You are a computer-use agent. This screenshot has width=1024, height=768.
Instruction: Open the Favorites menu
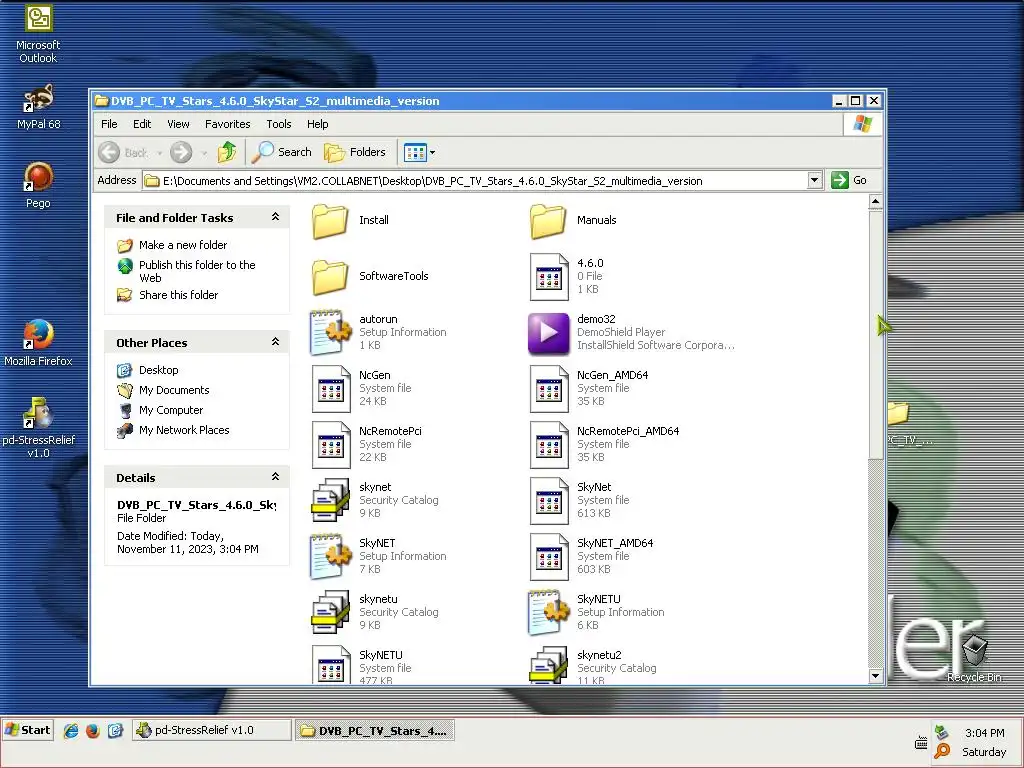pos(227,124)
